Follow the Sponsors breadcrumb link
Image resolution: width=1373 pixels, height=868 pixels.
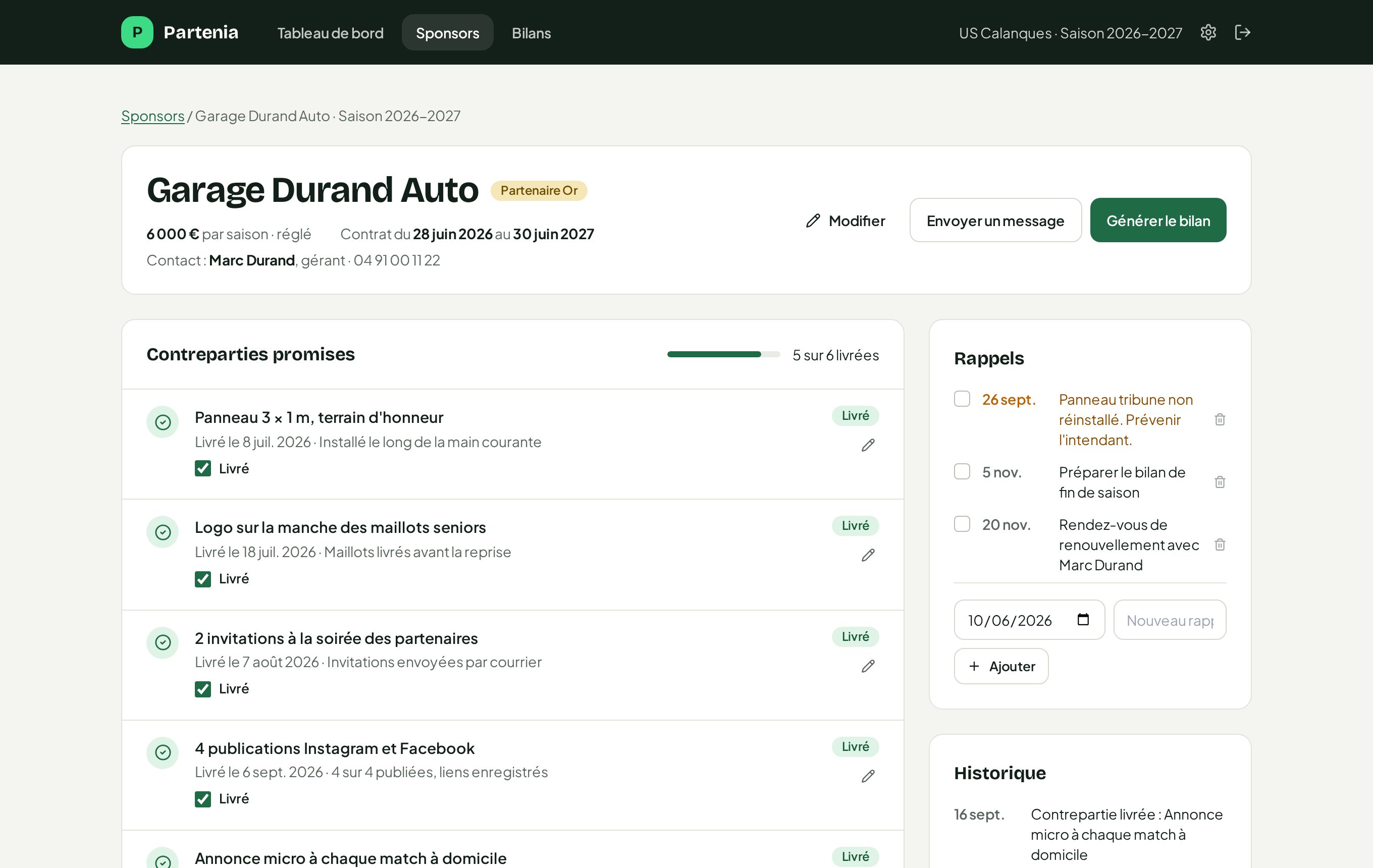click(x=153, y=116)
